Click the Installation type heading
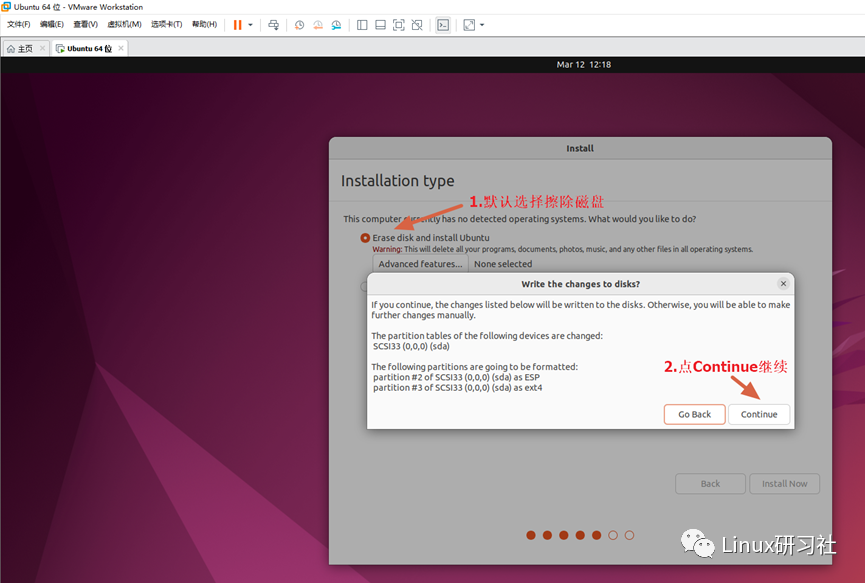 (397, 181)
